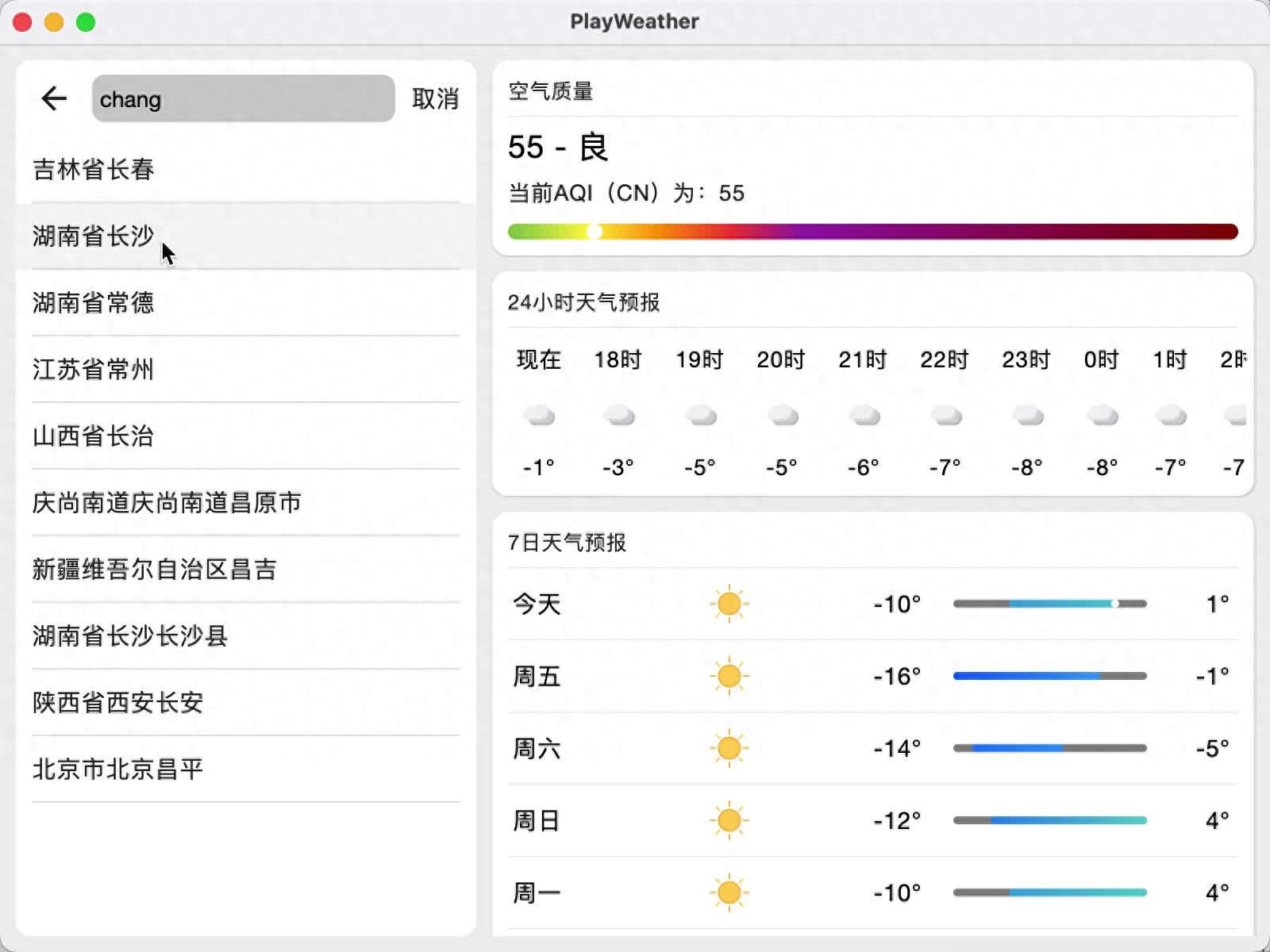Click the sunny icon for 周一

click(x=729, y=892)
